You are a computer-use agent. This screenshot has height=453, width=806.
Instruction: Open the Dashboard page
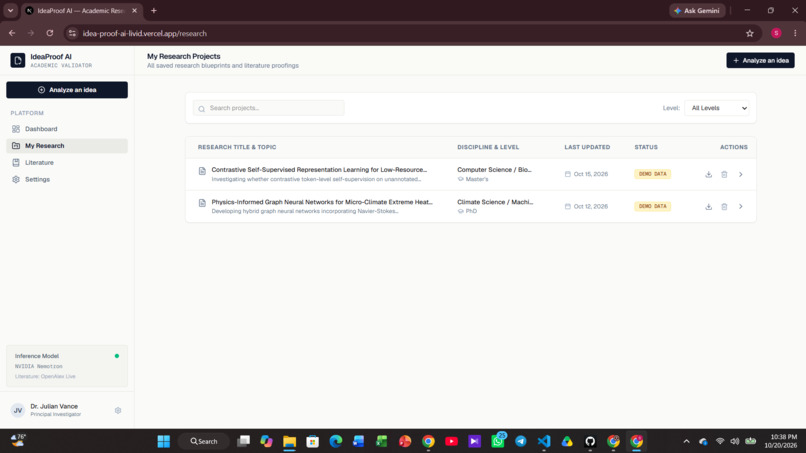pos(67,129)
